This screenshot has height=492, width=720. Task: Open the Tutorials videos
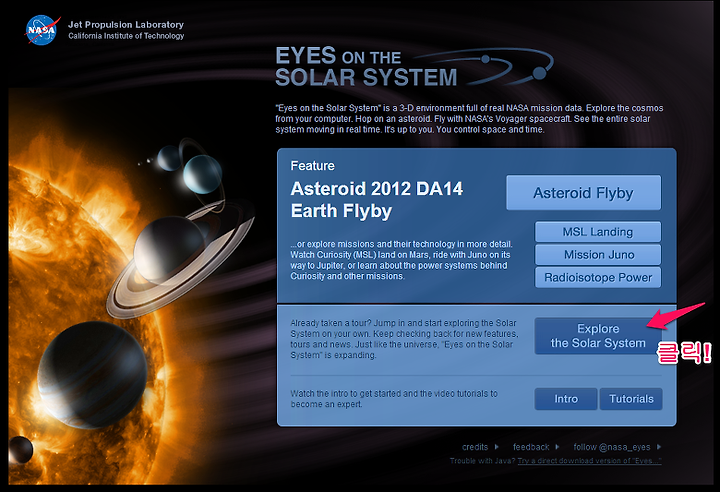pyautogui.click(x=631, y=399)
